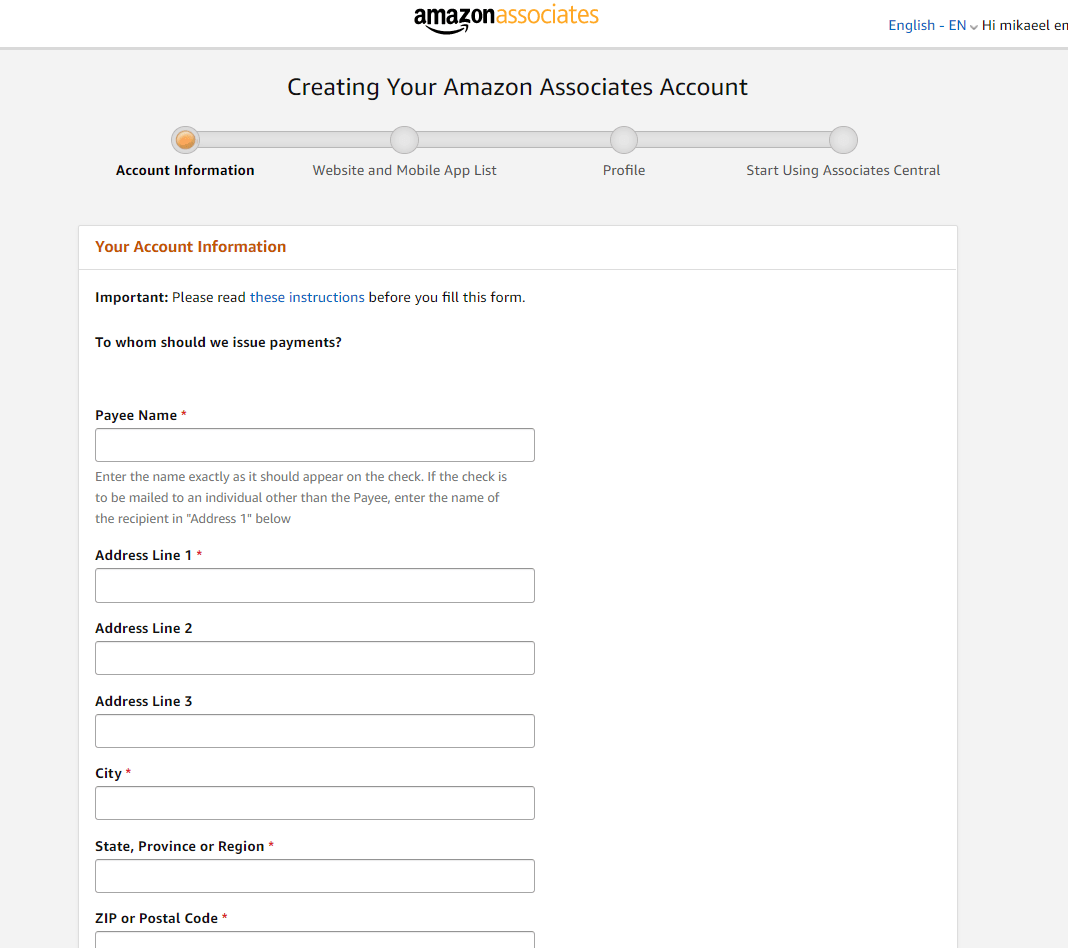
Task: Click inside the Payee Name field
Action: (314, 444)
